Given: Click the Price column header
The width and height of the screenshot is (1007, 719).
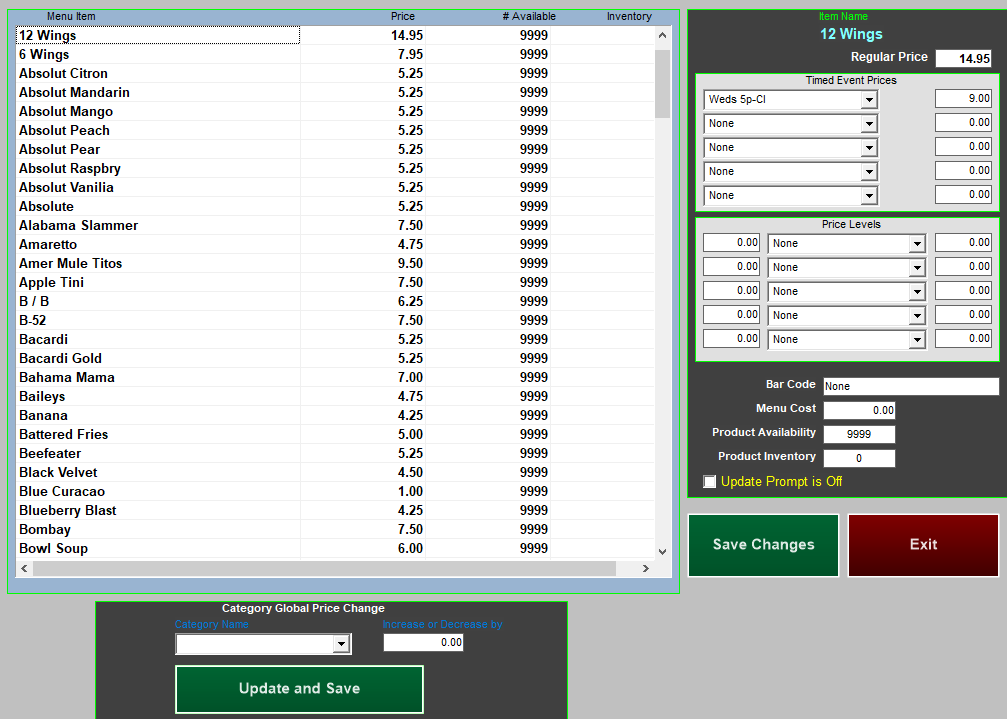Looking at the screenshot, I should (x=403, y=15).
